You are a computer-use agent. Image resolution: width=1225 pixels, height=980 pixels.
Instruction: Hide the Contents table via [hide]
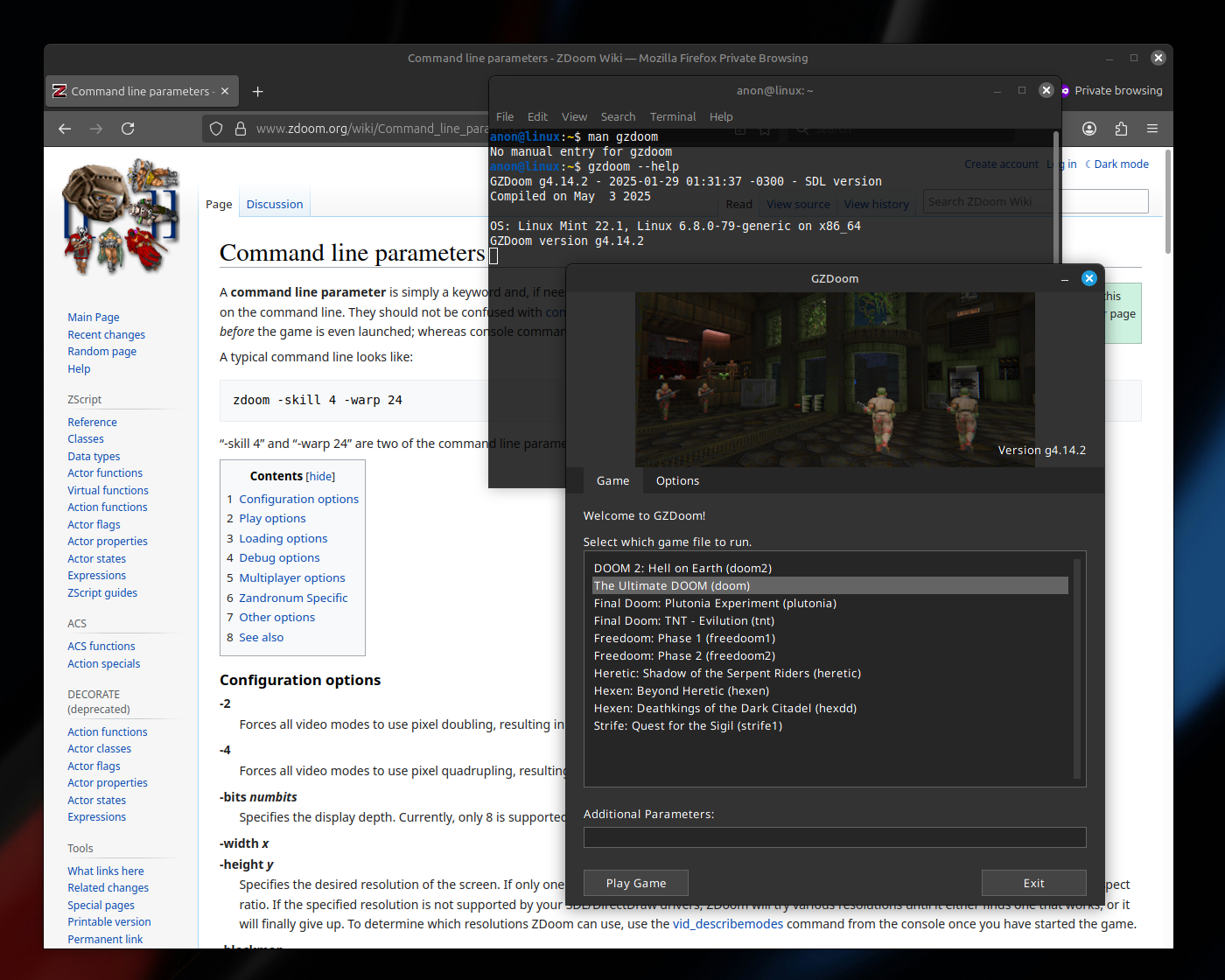pos(320,477)
